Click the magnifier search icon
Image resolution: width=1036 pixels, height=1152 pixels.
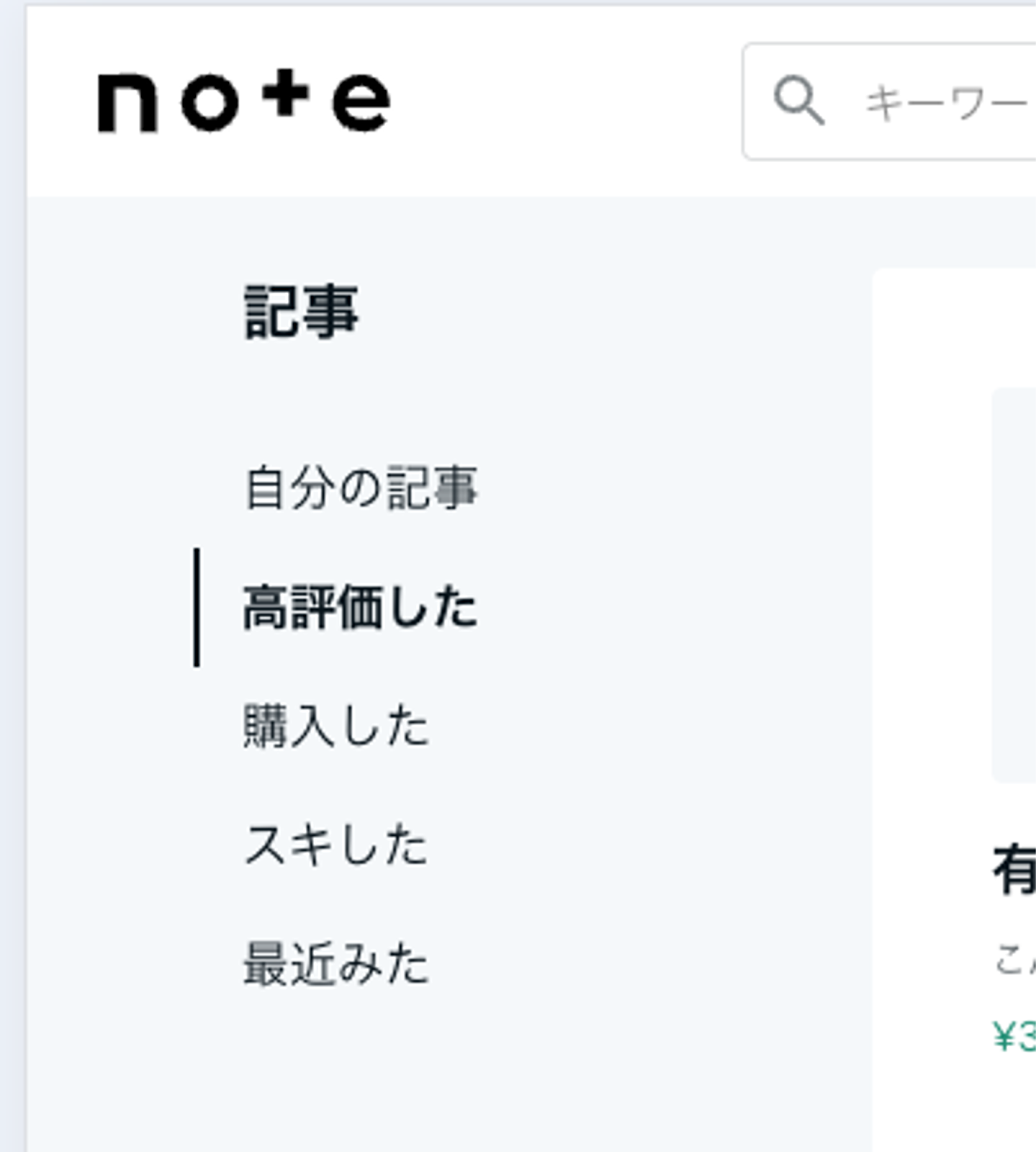tap(798, 101)
